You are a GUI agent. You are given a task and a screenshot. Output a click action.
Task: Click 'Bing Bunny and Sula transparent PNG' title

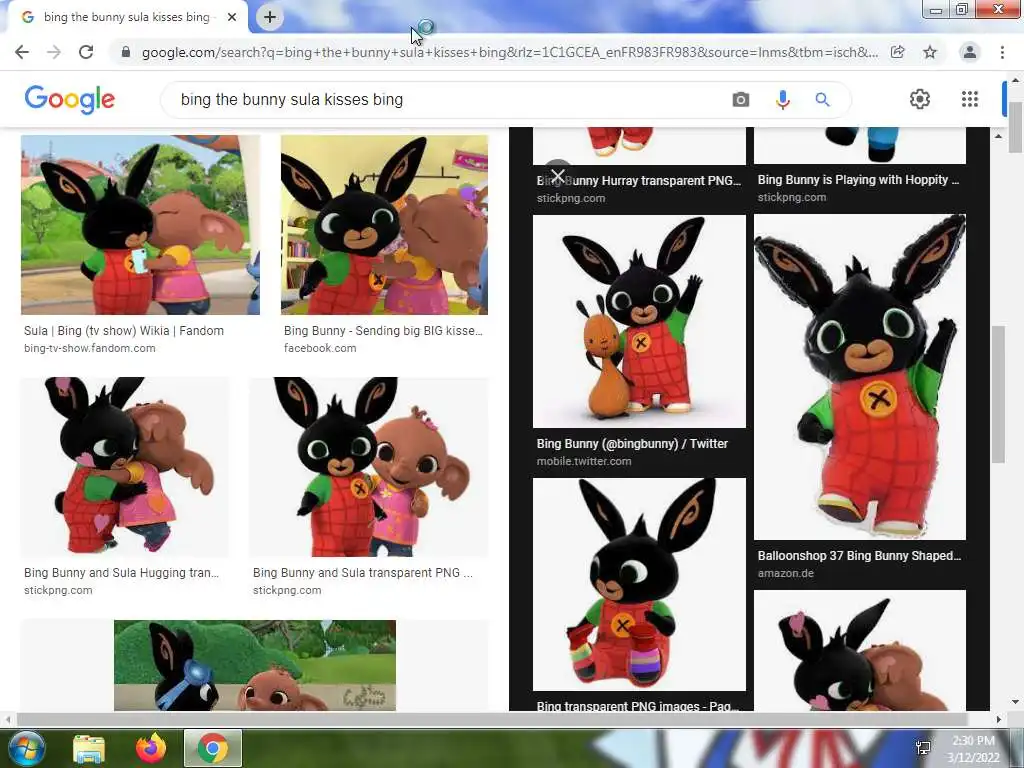(x=362, y=572)
